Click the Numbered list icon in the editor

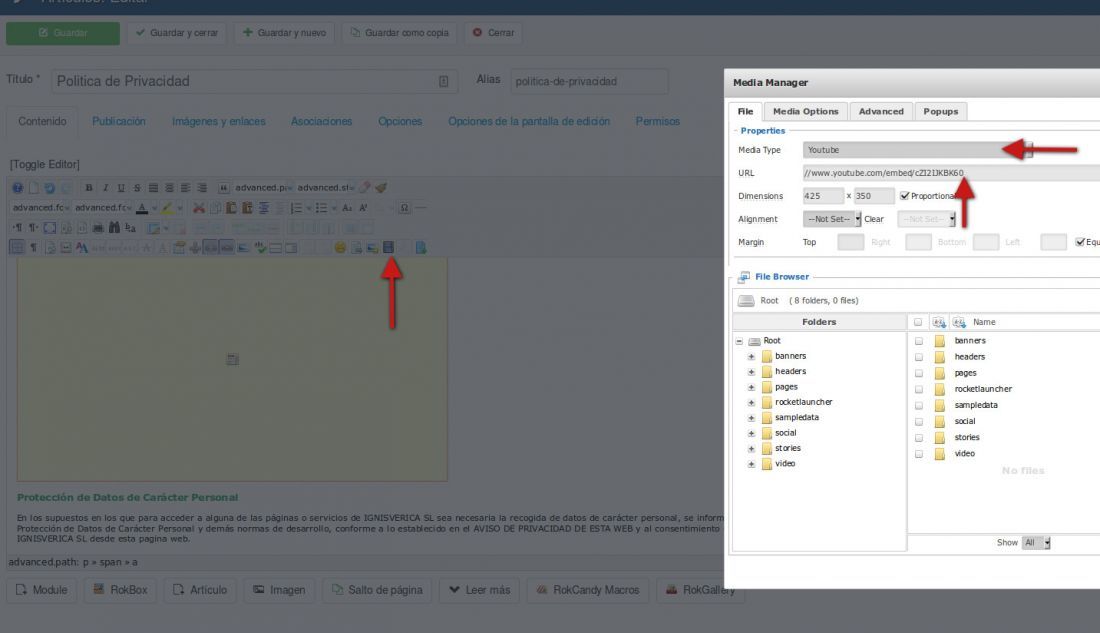(296, 208)
